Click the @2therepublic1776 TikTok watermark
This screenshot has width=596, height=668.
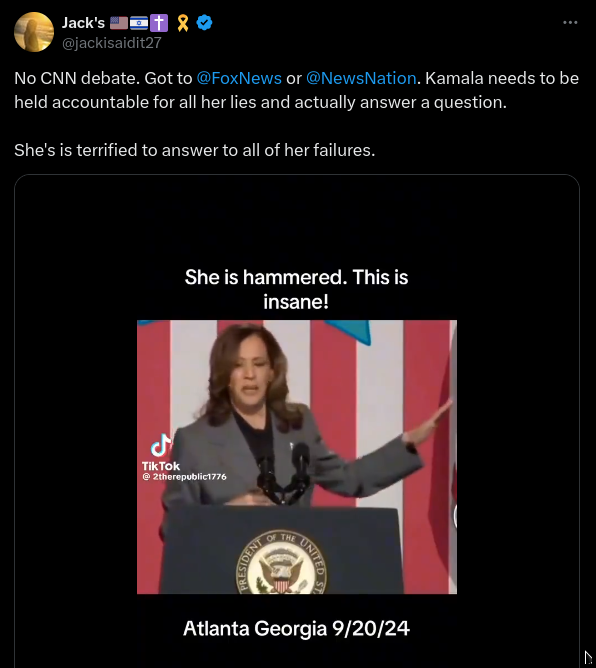(x=184, y=477)
